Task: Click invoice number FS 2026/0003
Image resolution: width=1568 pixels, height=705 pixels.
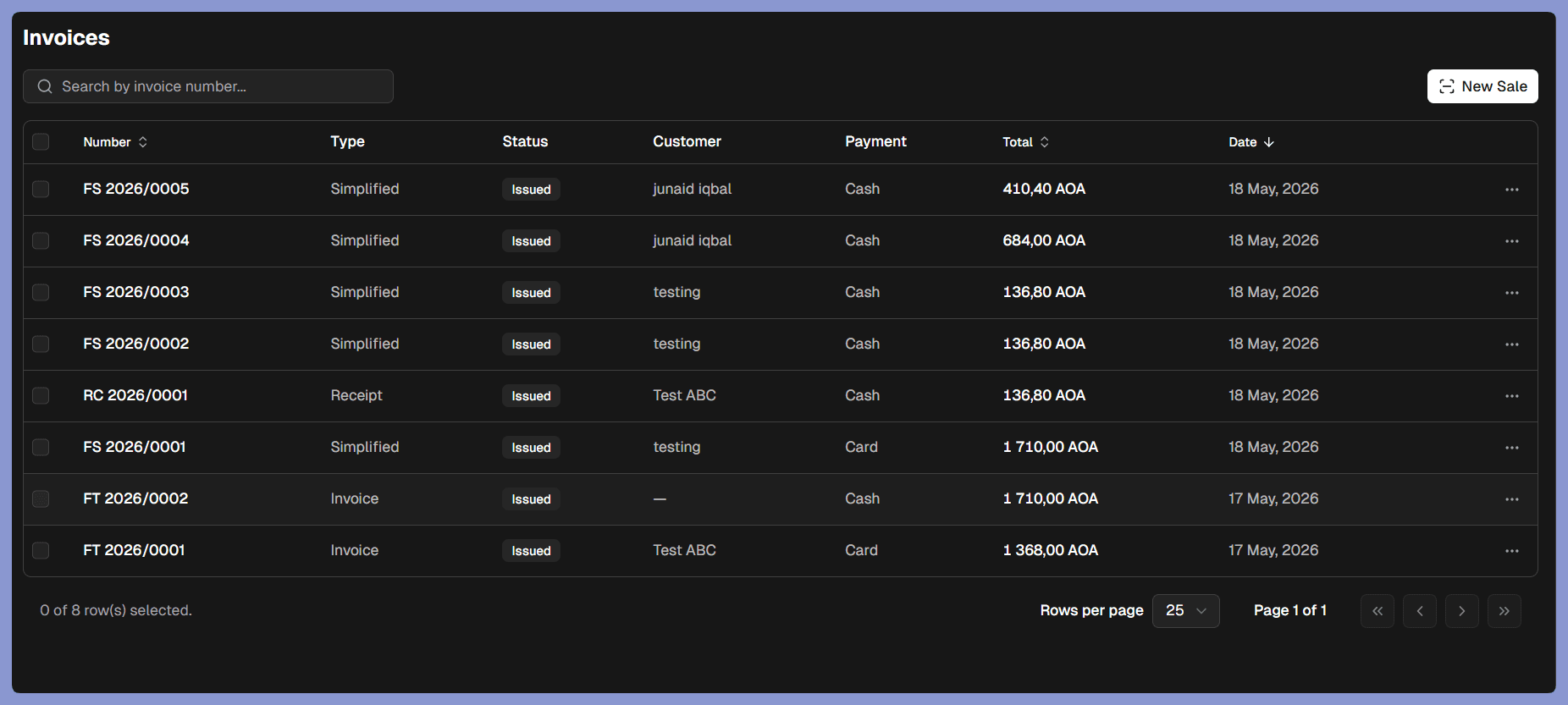Action: (136, 292)
